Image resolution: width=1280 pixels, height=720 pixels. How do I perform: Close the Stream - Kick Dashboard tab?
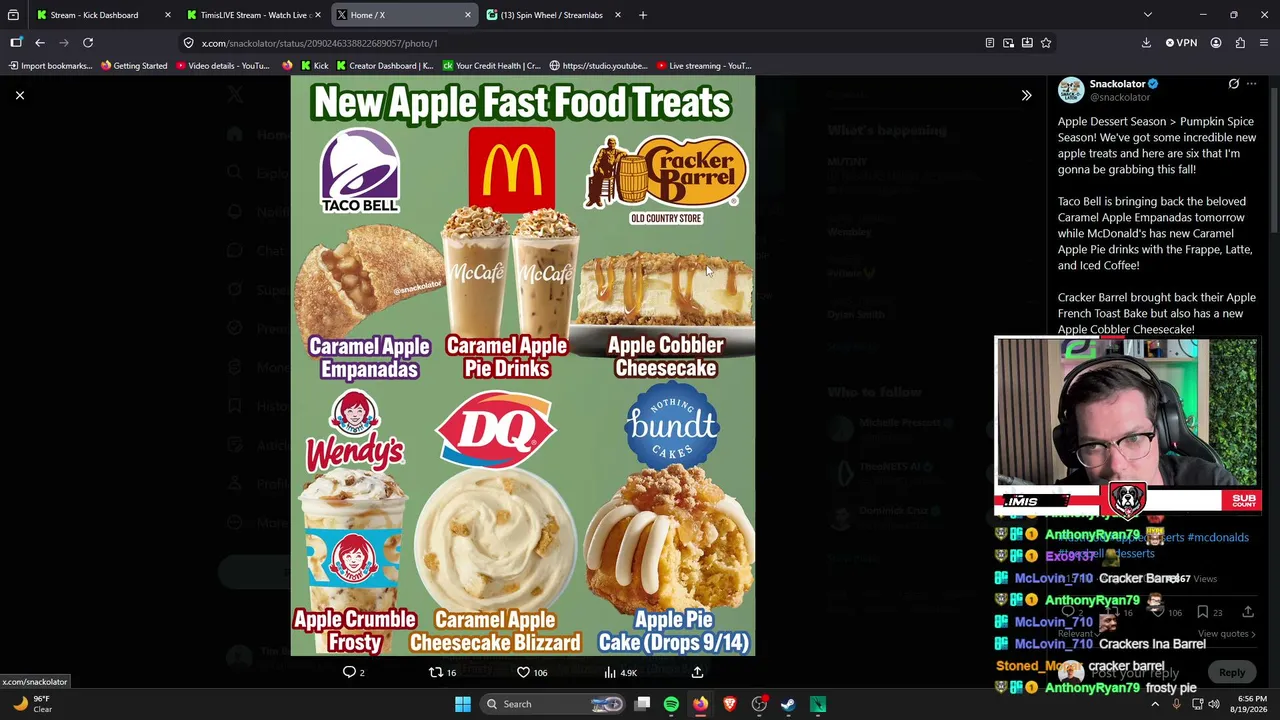tap(167, 15)
